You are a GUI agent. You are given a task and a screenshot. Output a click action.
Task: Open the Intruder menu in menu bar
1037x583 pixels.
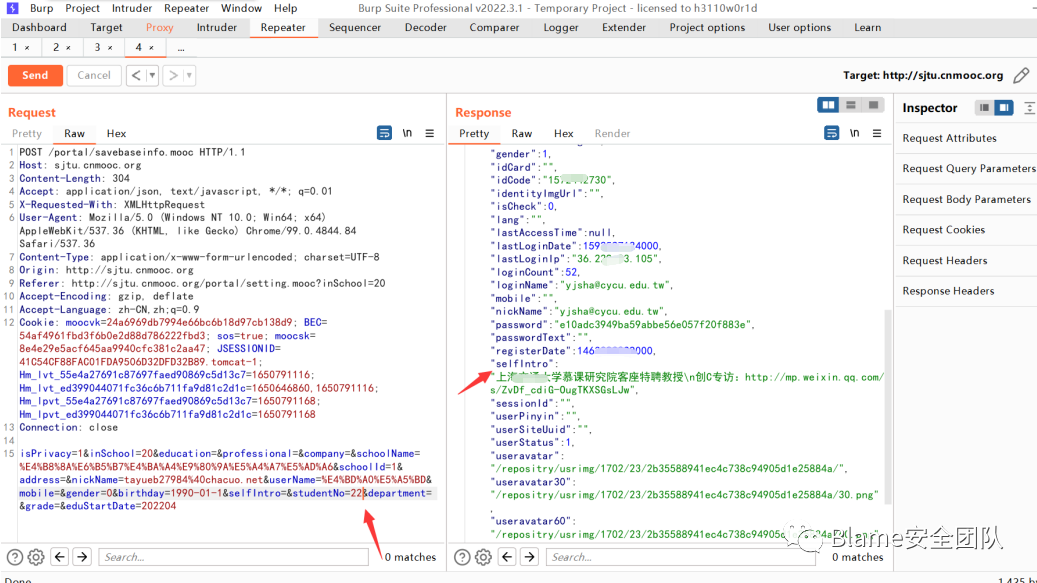(x=132, y=8)
